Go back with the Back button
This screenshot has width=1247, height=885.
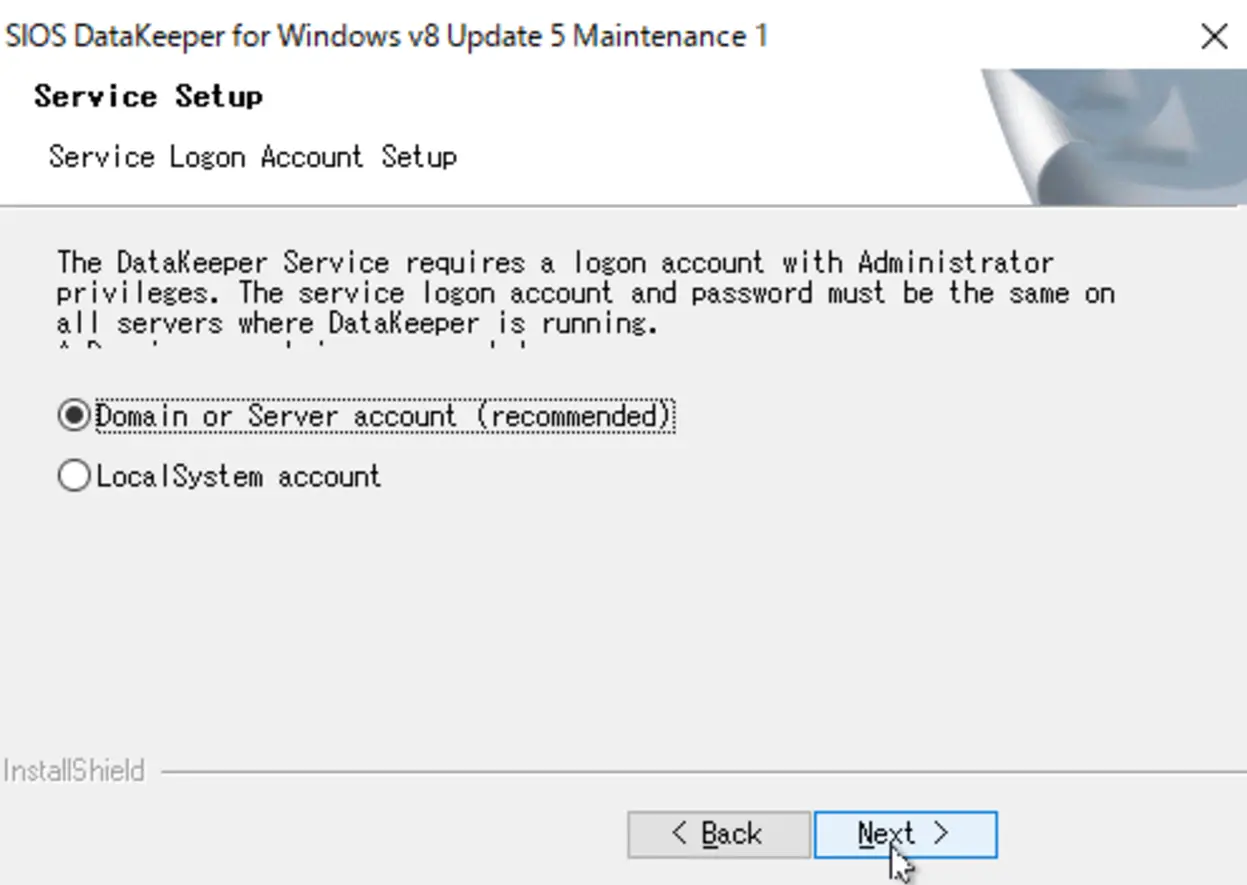718,834
